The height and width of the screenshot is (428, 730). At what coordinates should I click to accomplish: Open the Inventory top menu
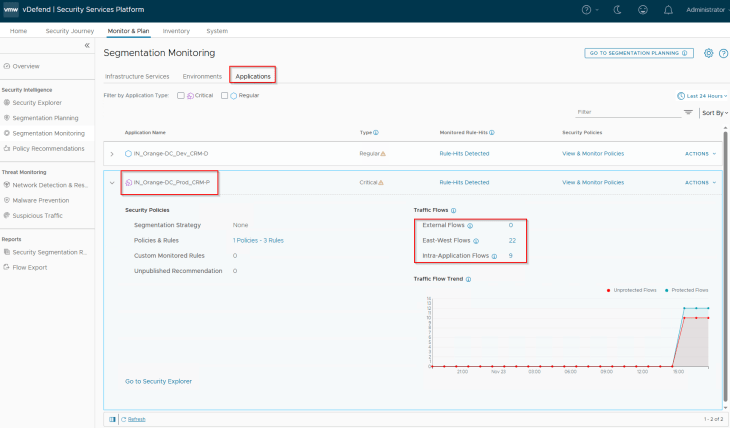[x=176, y=31]
